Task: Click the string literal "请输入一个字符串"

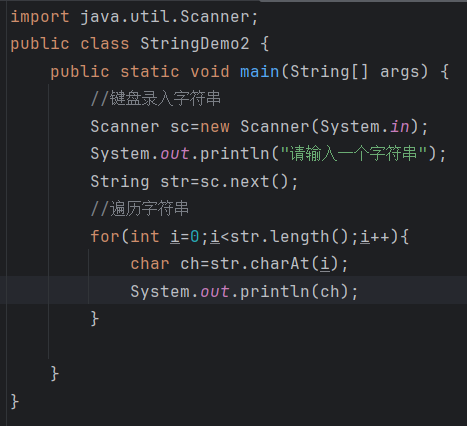Action: 354,154
